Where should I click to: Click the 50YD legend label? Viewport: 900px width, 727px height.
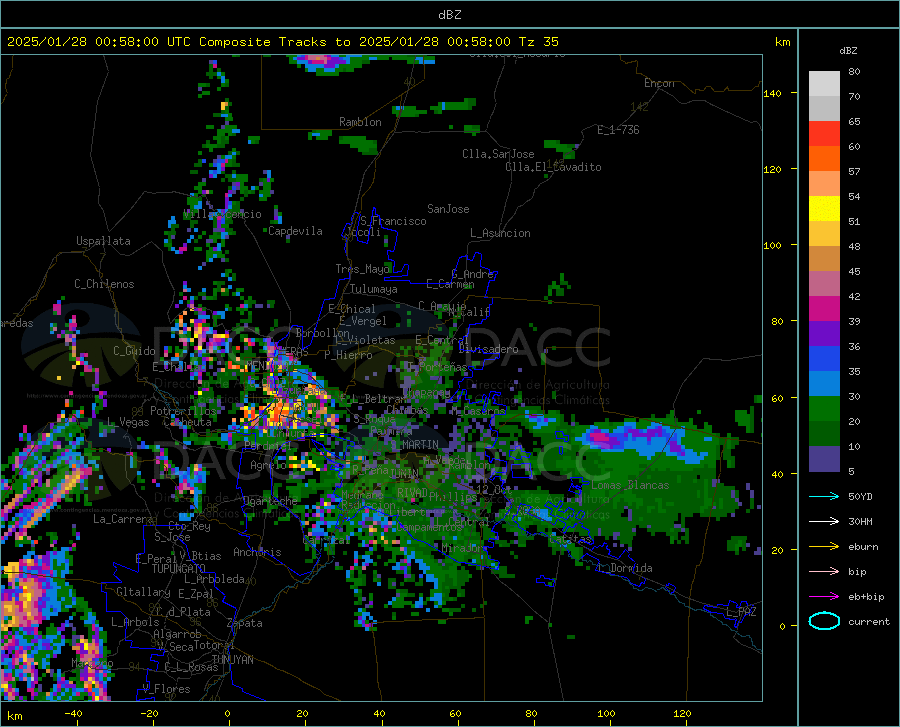[860, 496]
